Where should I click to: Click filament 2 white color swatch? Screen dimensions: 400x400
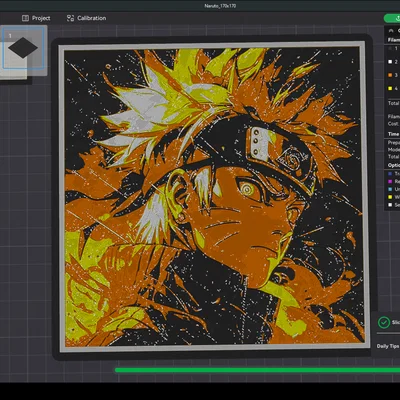click(x=390, y=62)
